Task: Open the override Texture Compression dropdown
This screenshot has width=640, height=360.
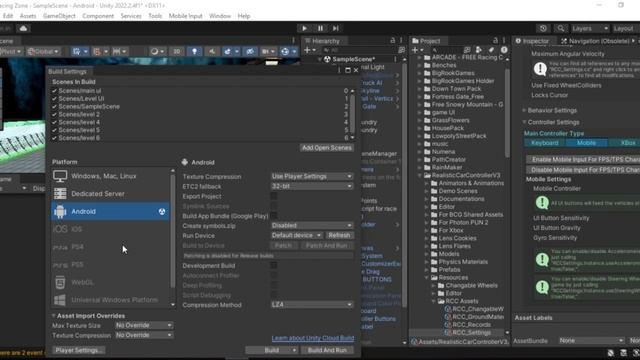Action: [x=144, y=335]
